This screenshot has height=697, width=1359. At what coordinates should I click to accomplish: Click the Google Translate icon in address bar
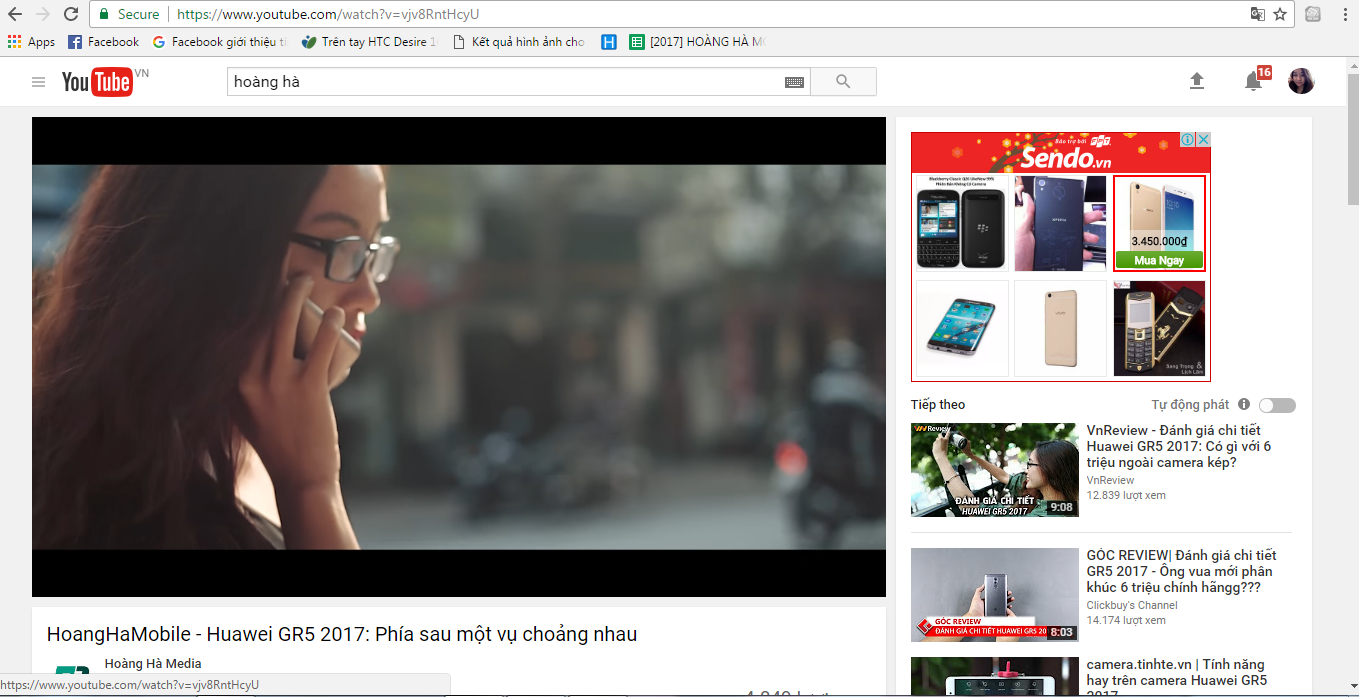point(1258,14)
